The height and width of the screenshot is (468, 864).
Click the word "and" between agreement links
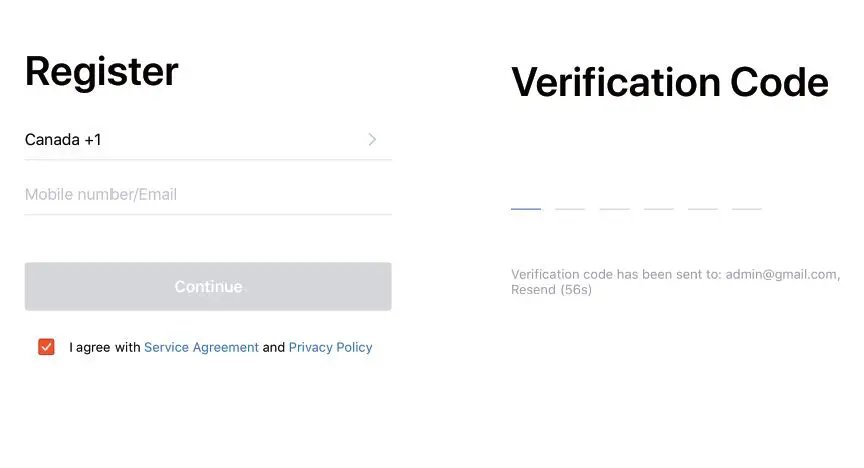coord(274,348)
